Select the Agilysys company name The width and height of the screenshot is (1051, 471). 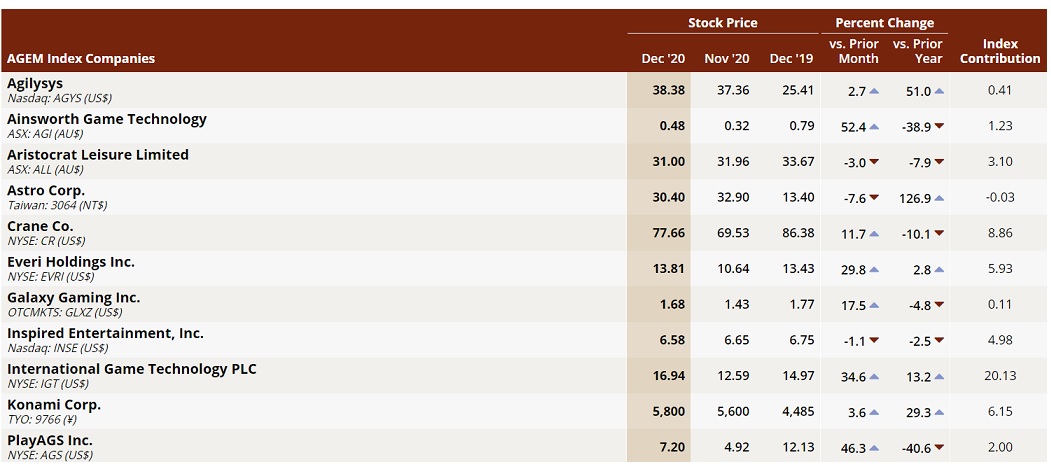tap(35, 84)
